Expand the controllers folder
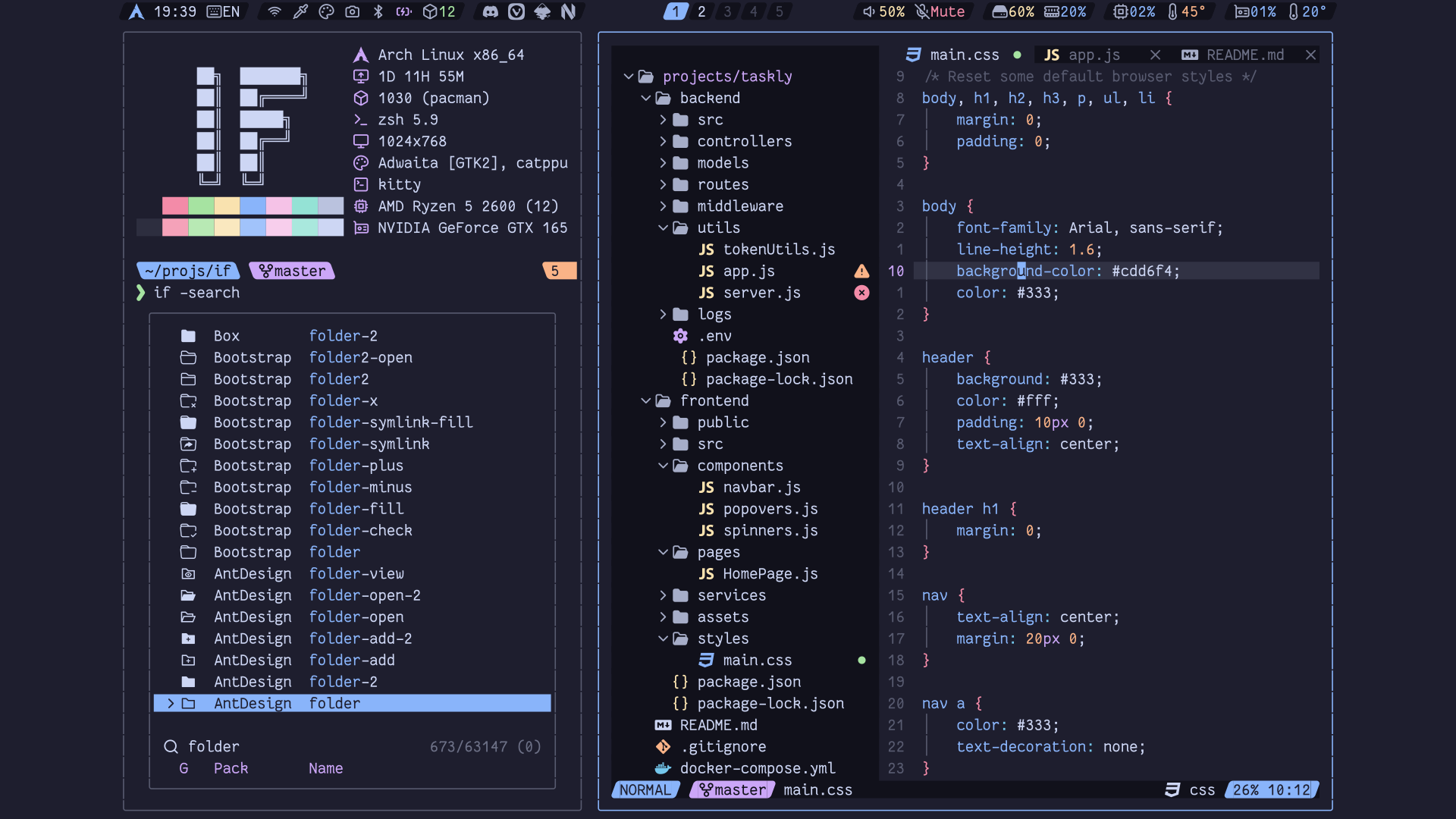1456x819 pixels. 663,141
